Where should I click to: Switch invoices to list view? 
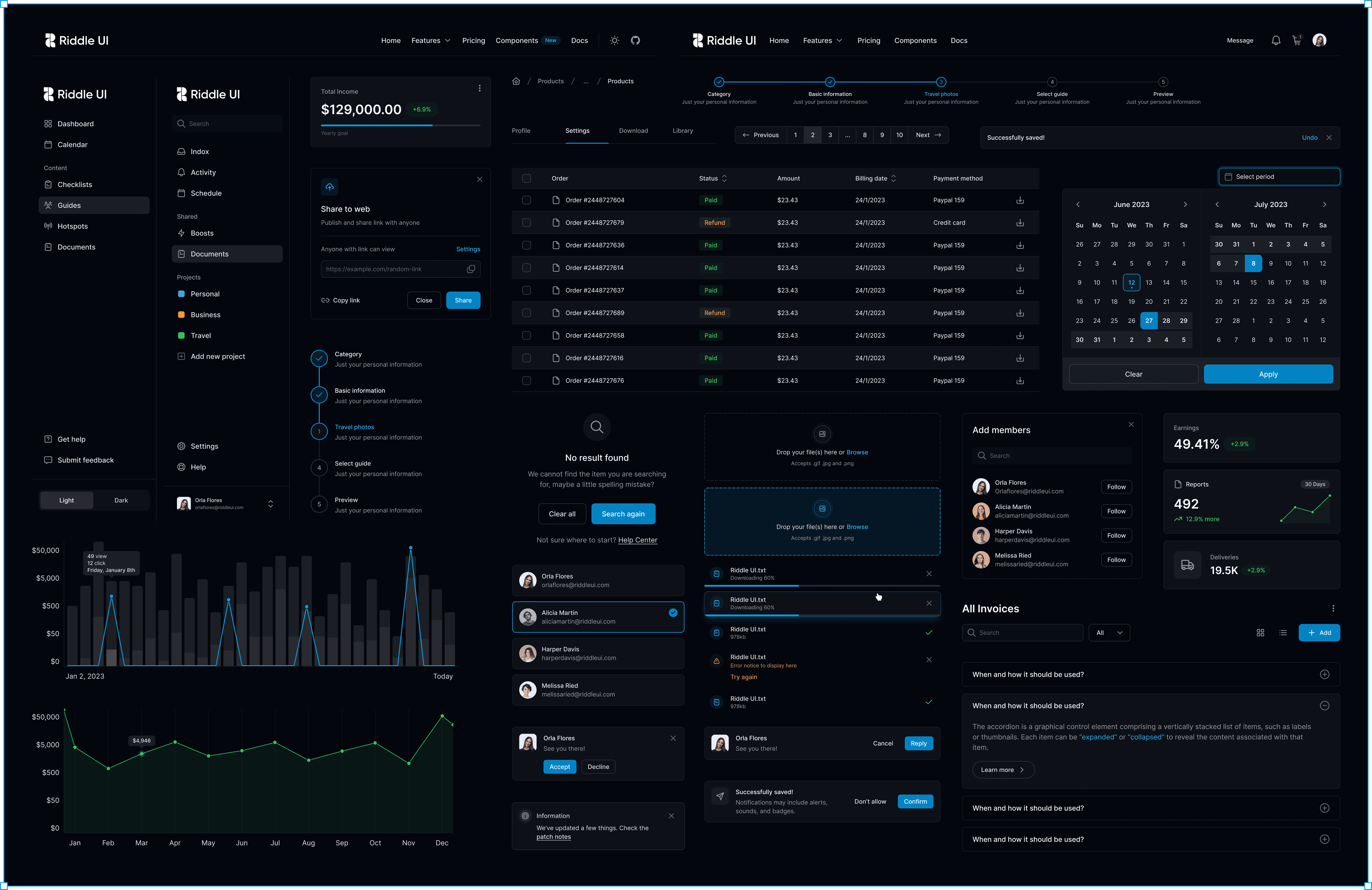[1283, 633]
